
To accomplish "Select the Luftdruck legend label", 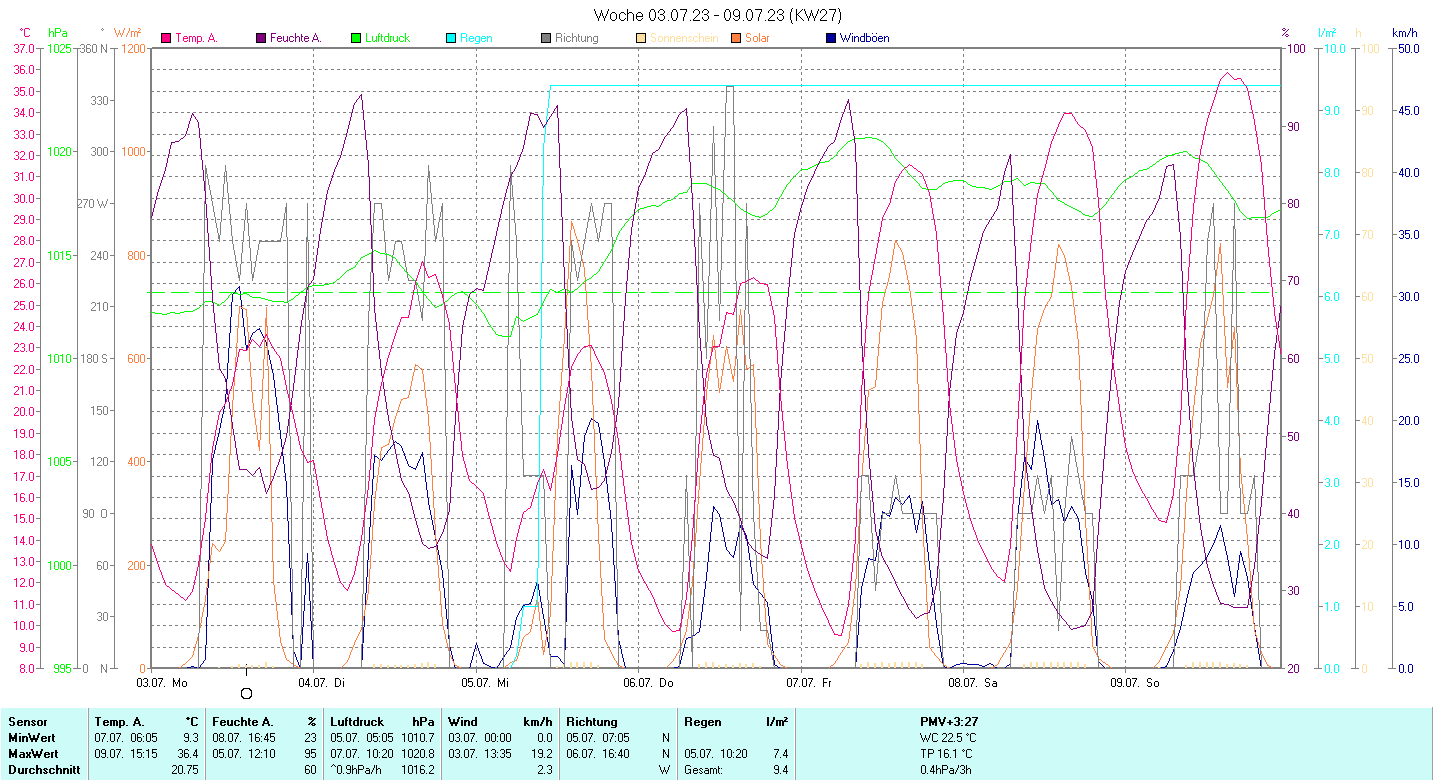I will click(388, 38).
